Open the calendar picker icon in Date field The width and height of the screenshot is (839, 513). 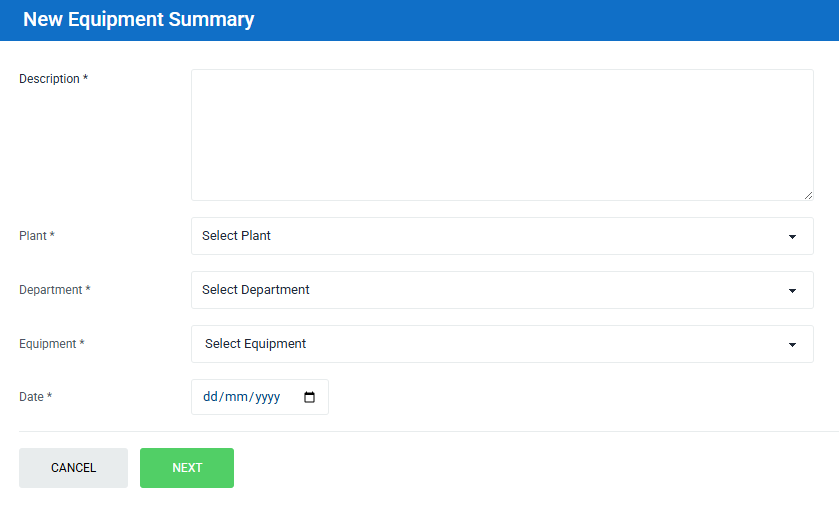(309, 397)
